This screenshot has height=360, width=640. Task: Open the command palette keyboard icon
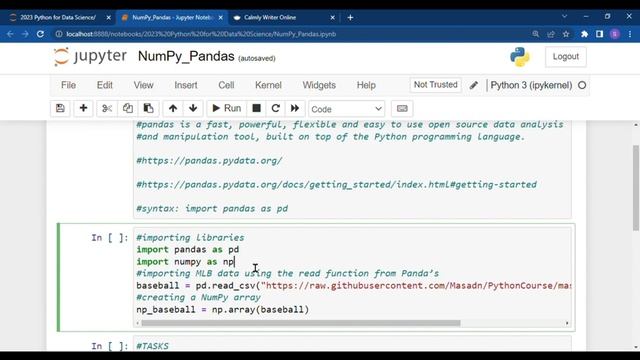tap(402, 109)
